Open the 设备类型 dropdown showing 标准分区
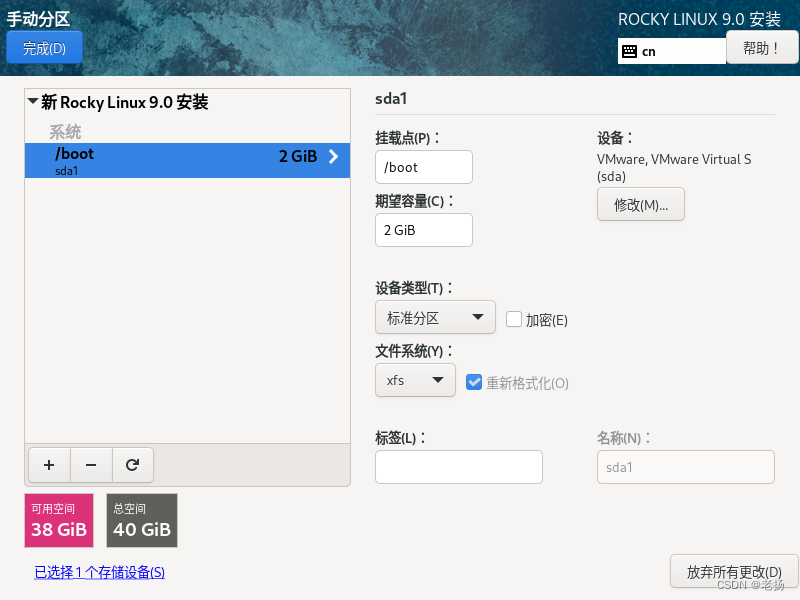800x600 pixels. [x=435, y=317]
